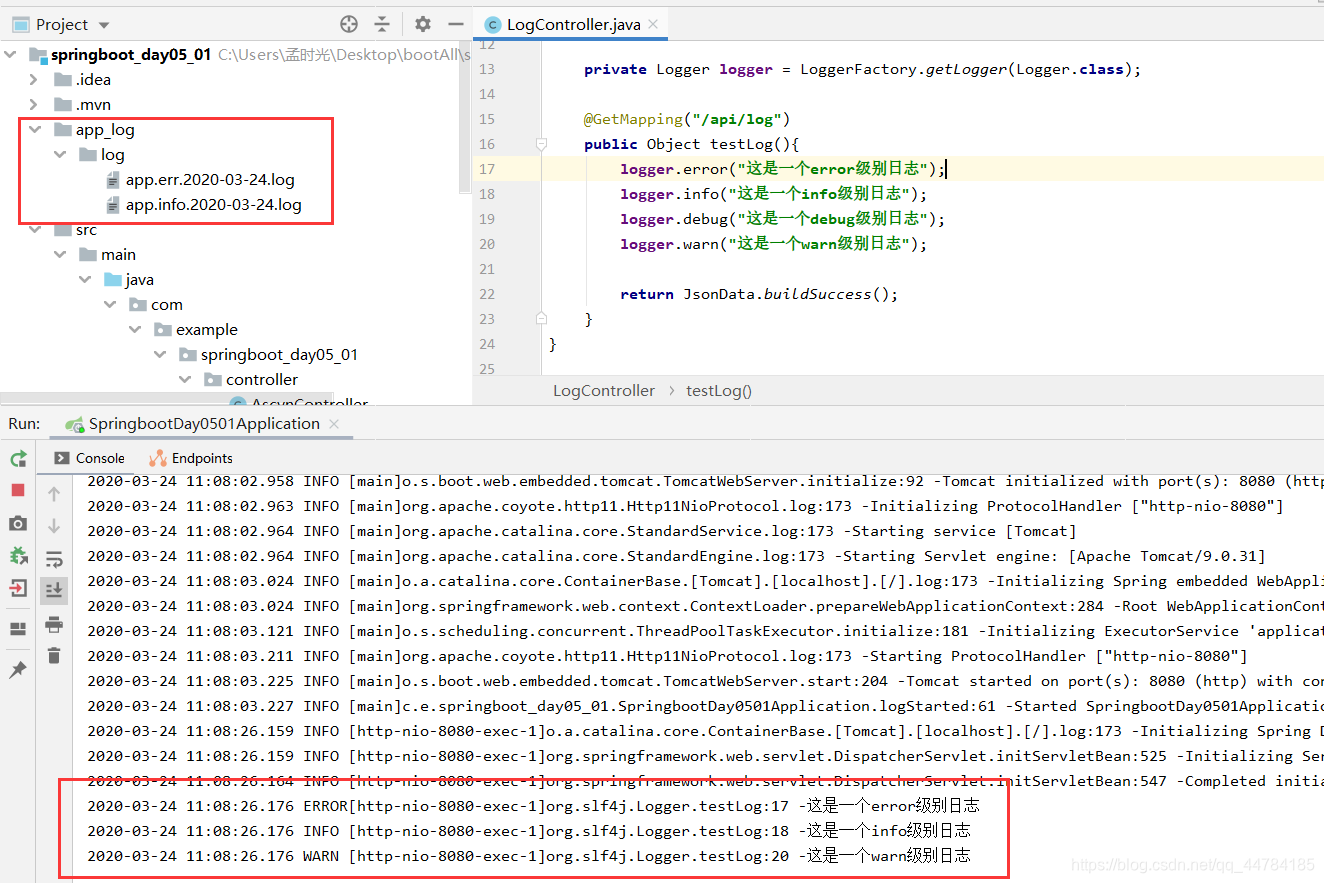Click the Exit icon with red arrow
Image resolution: width=1324 pixels, height=883 pixels.
coord(18,588)
